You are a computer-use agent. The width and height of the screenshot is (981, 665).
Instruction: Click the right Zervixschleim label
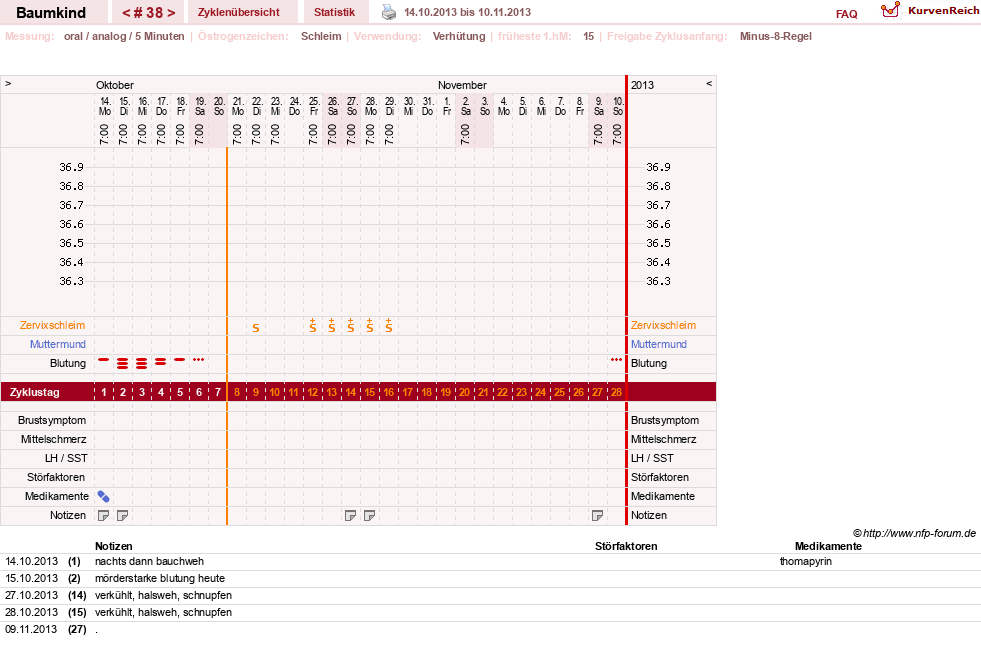pos(663,325)
